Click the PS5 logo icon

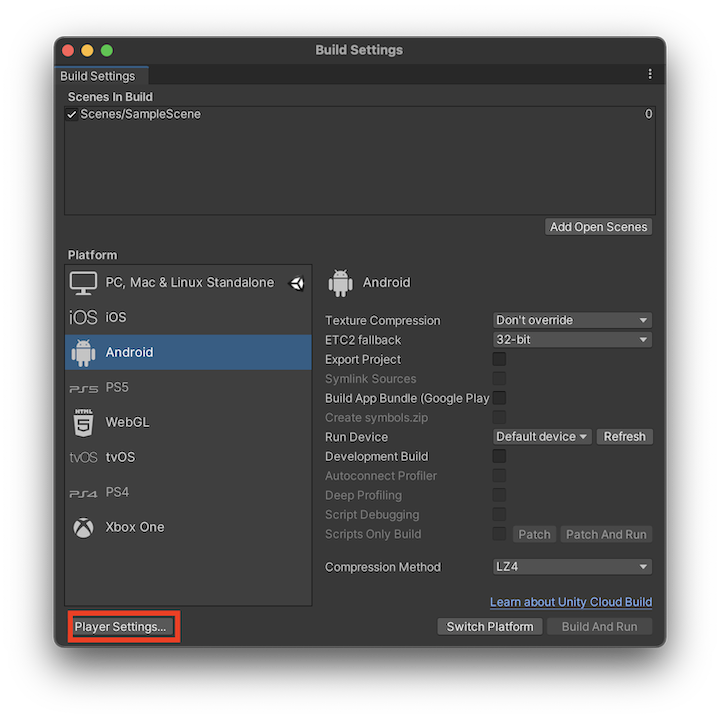[x=83, y=389]
